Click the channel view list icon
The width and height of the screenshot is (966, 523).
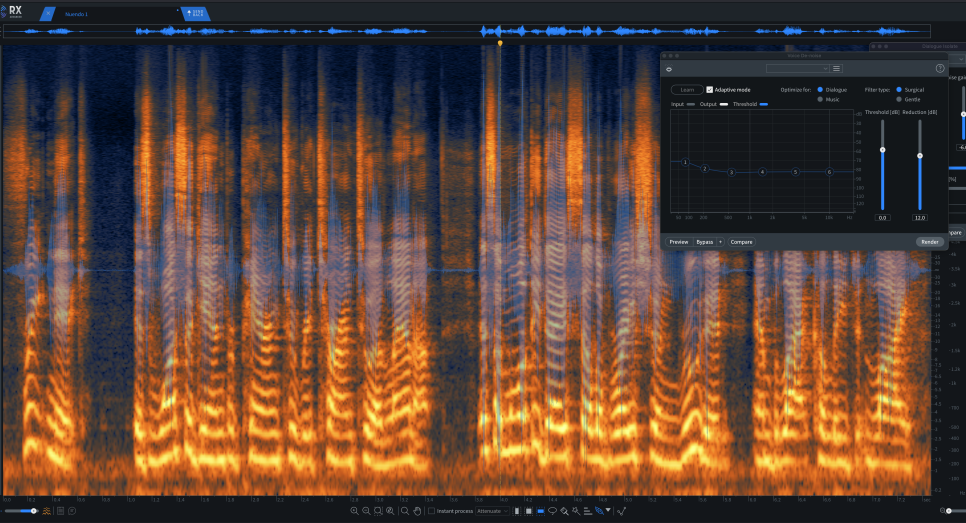click(60, 511)
